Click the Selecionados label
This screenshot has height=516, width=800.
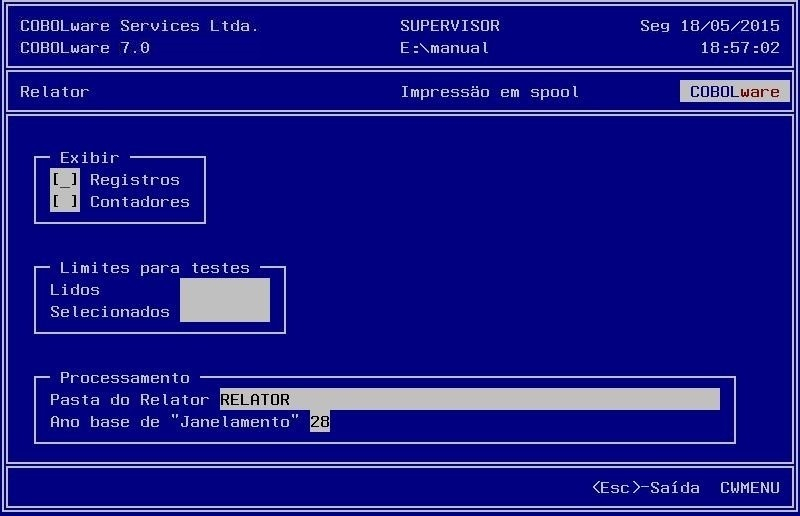point(110,311)
